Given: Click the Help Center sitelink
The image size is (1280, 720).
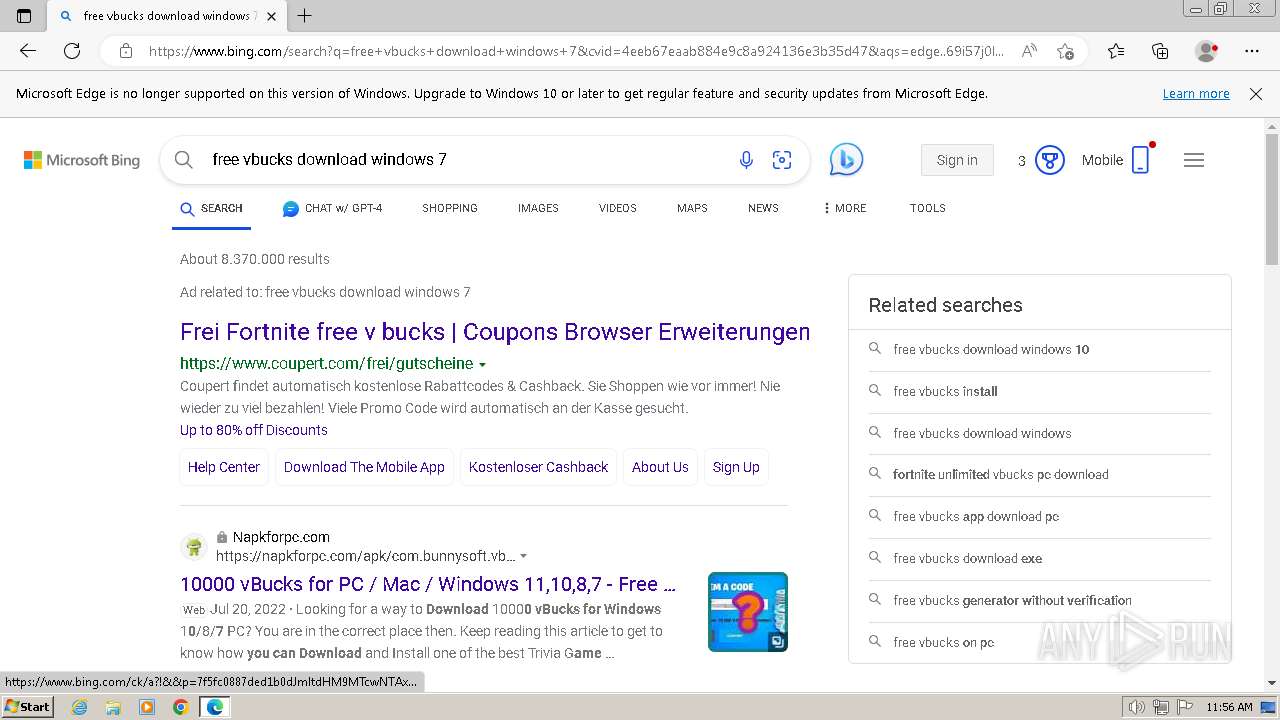Looking at the screenshot, I should click(x=224, y=467).
